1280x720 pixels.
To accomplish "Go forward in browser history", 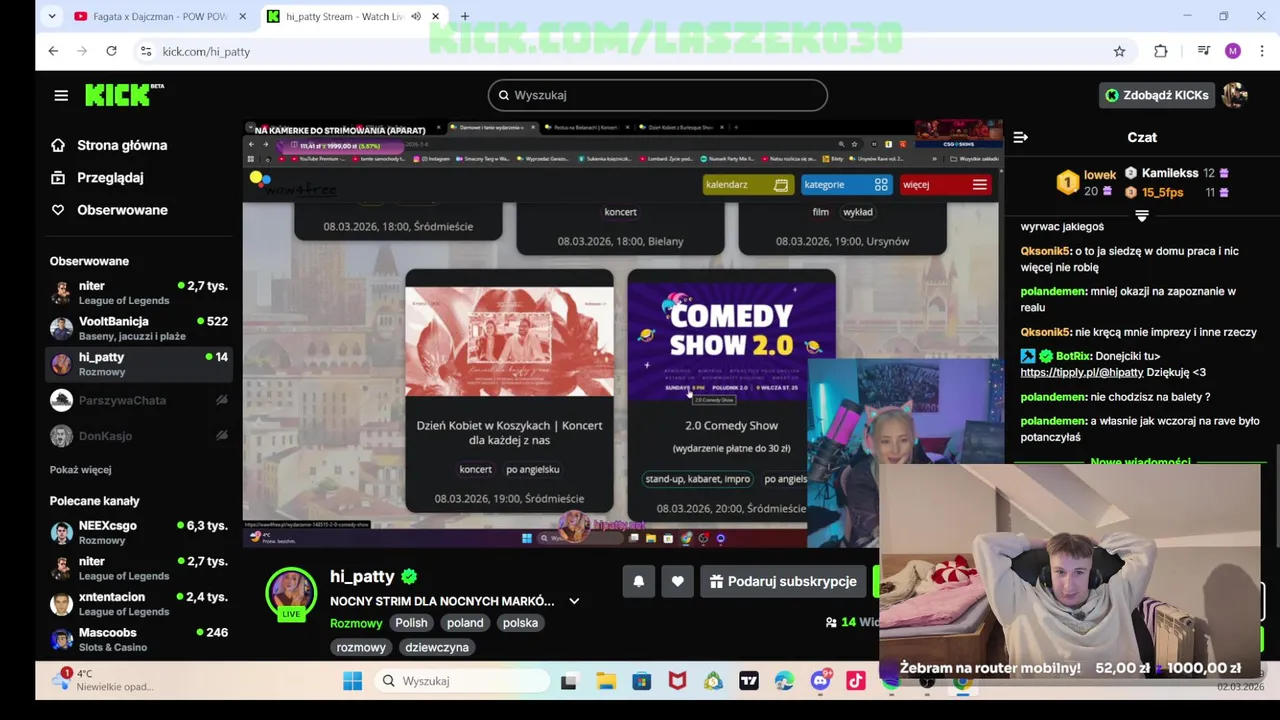I will pos(82,51).
